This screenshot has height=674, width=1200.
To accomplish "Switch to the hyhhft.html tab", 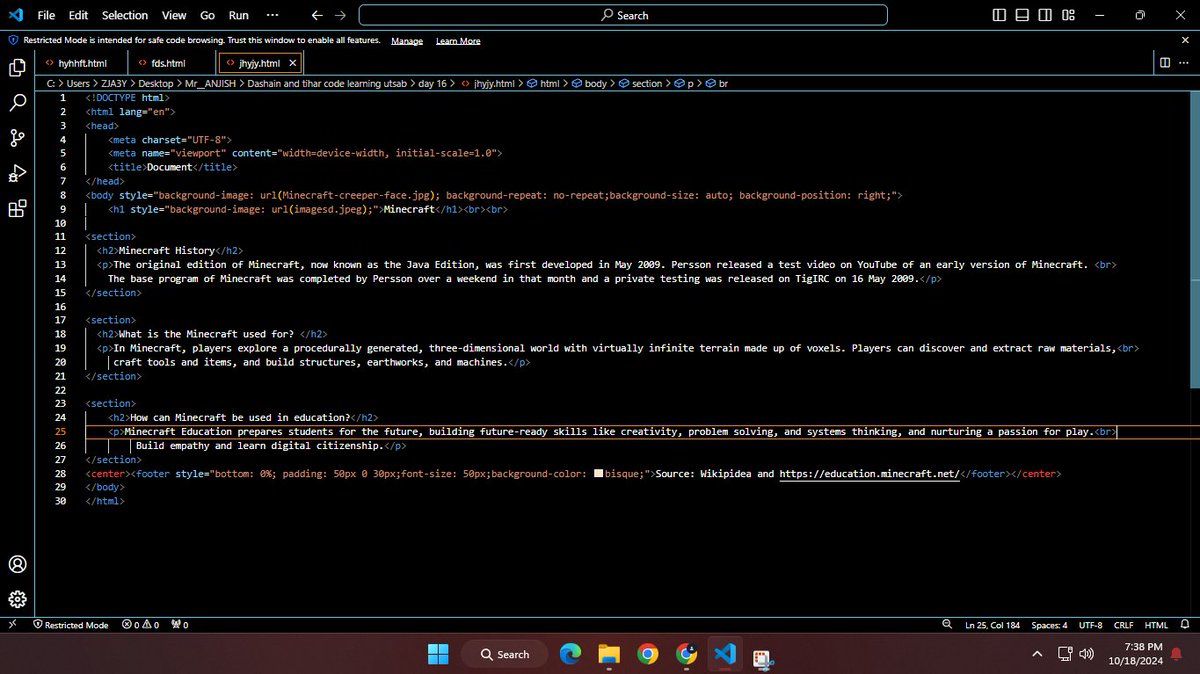I will (81, 62).
